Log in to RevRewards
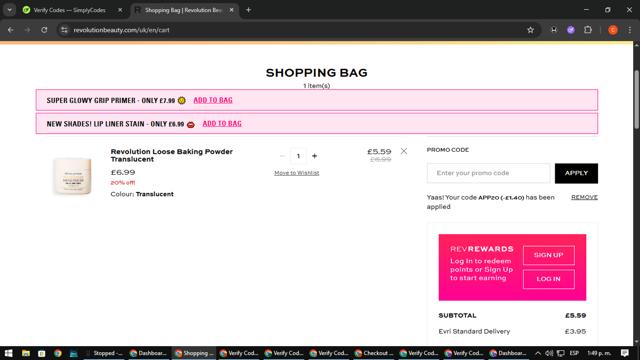 click(549, 279)
